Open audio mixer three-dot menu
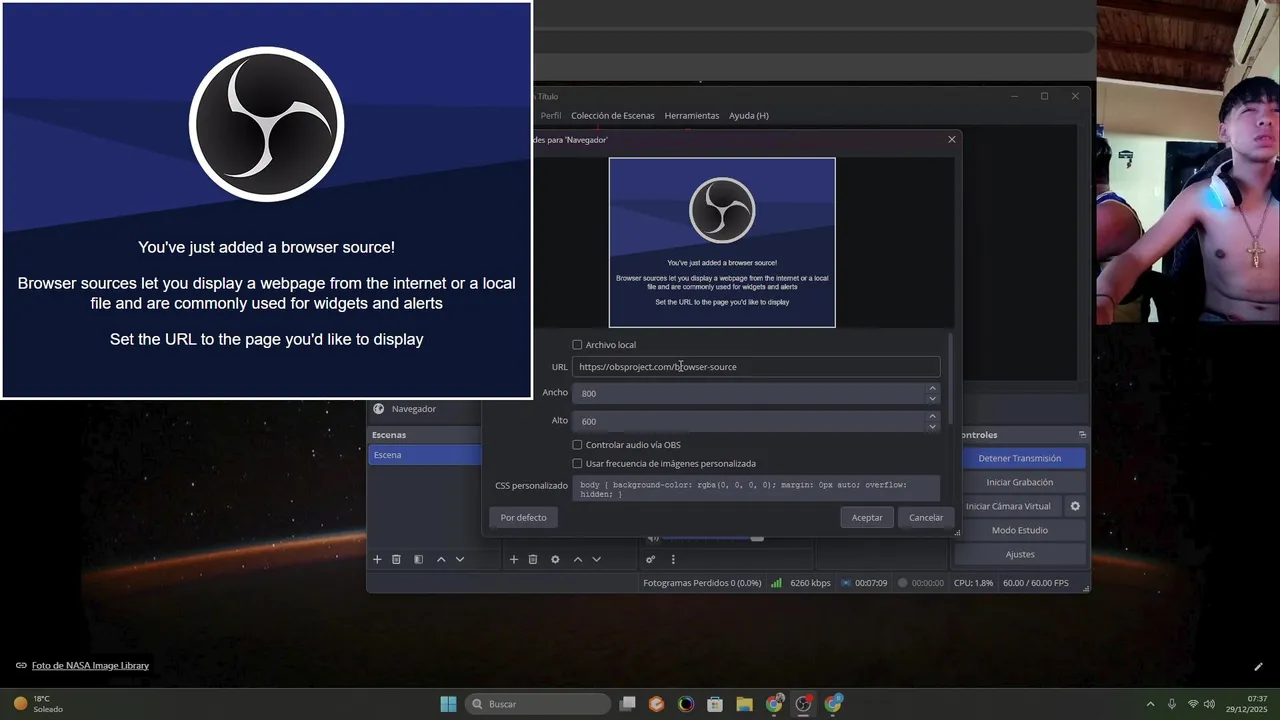This screenshot has width=1280, height=720. tap(673, 560)
